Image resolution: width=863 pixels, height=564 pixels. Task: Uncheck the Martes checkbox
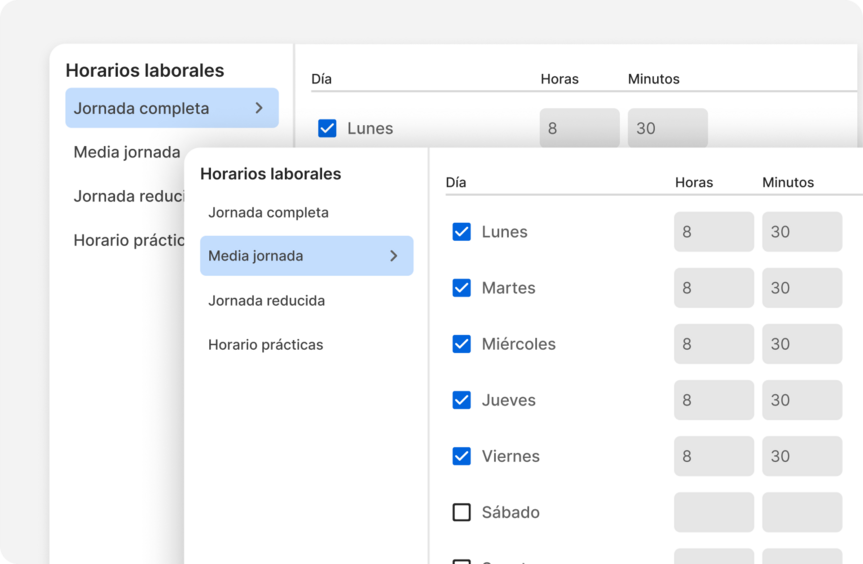[x=461, y=288]
